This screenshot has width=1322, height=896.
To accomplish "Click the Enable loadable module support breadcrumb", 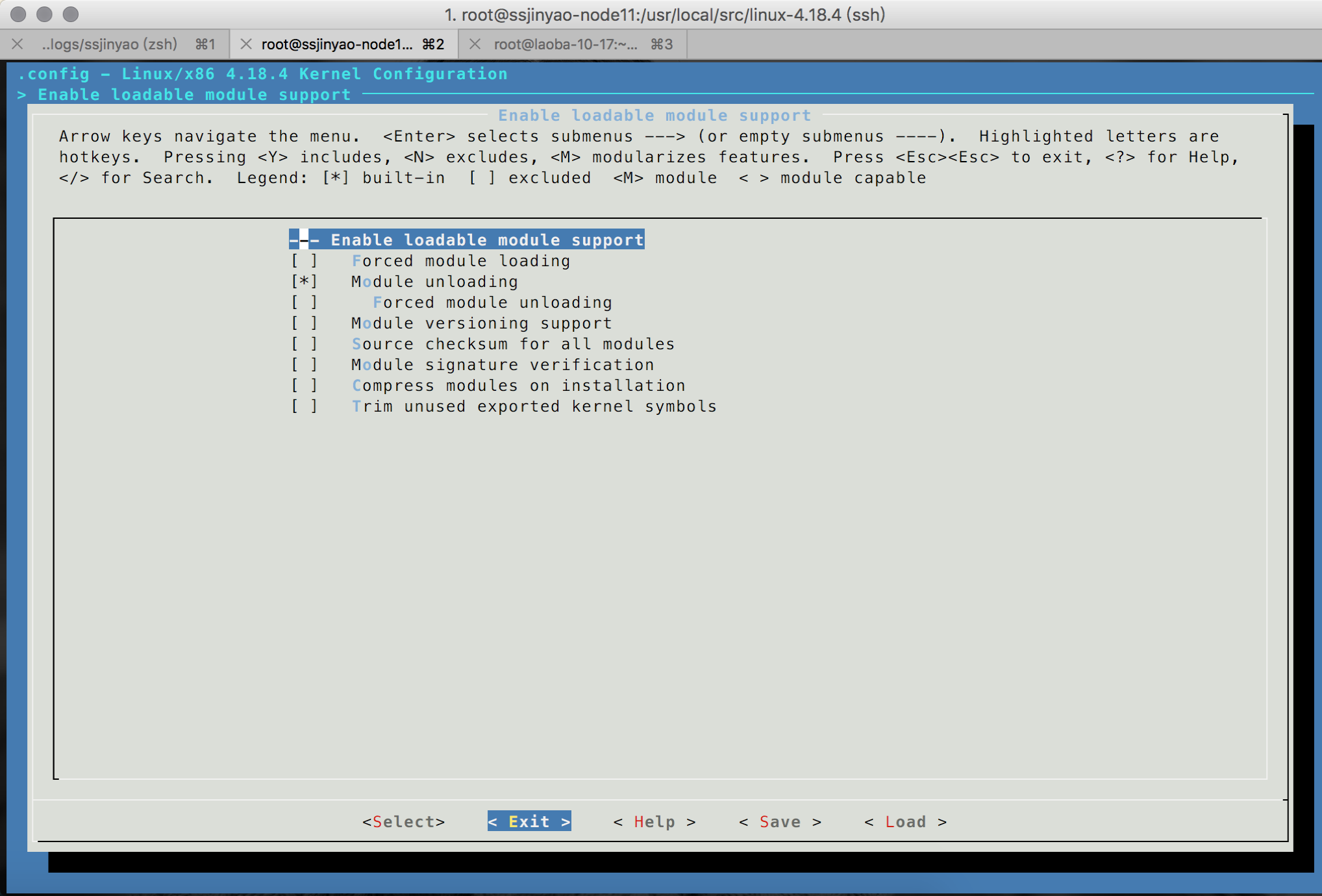I will pyautogui.click(x=194, y=95).
